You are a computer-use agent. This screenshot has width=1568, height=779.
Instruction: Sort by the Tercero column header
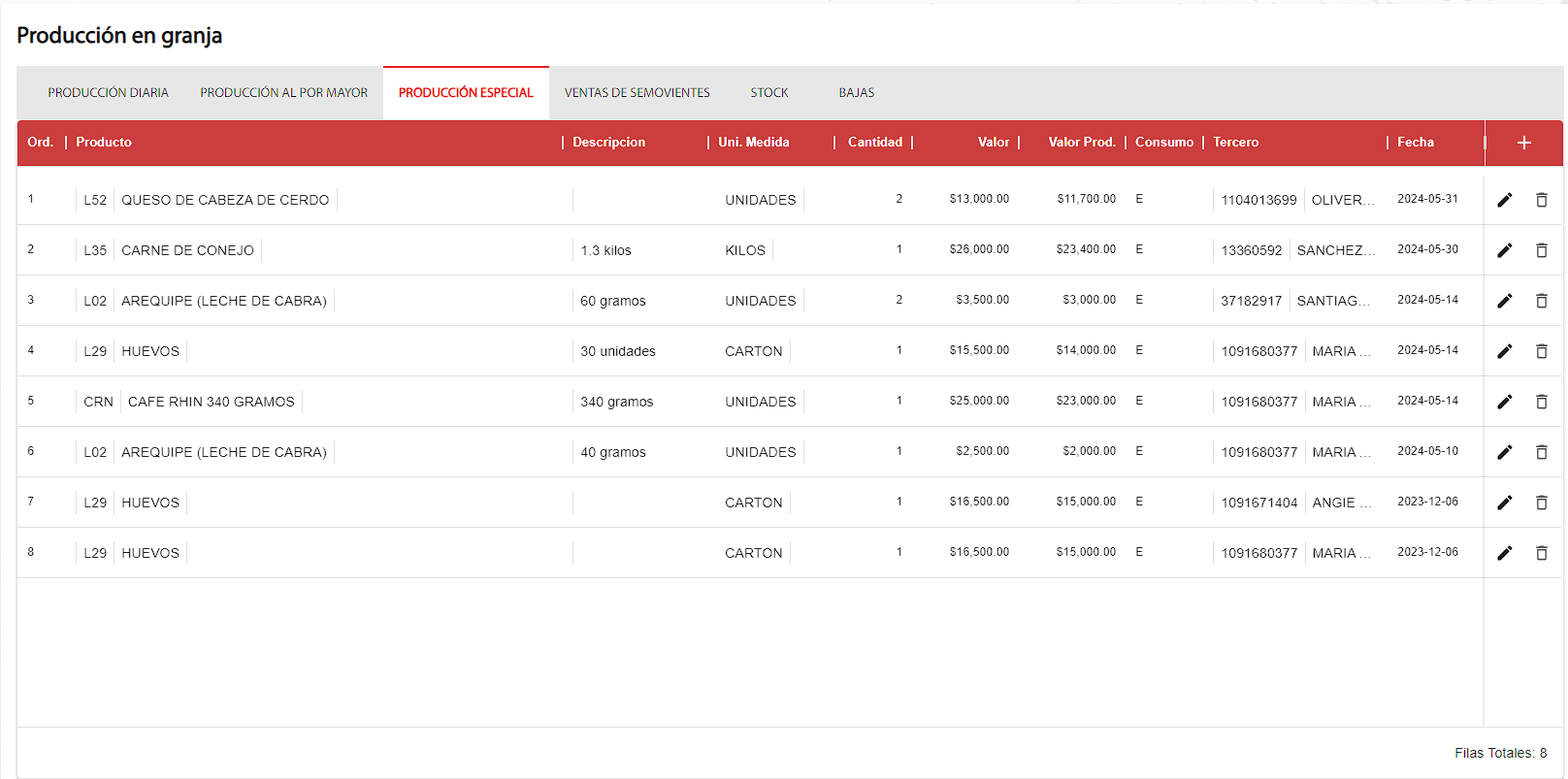1235,143
